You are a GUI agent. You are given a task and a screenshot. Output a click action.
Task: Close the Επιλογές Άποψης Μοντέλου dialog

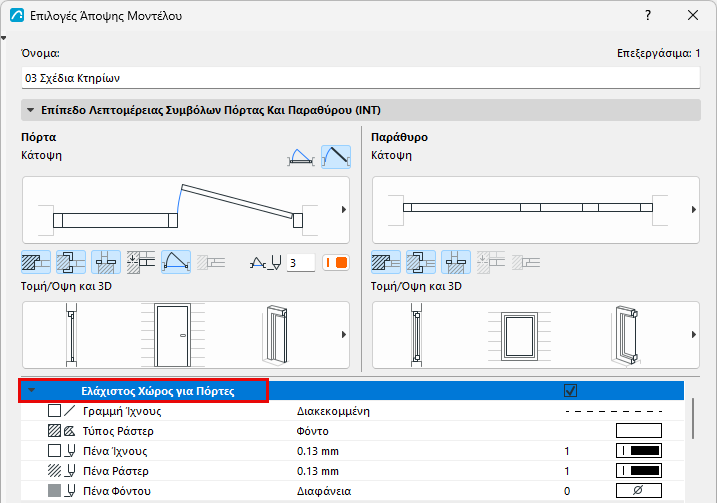pos(693,16)
